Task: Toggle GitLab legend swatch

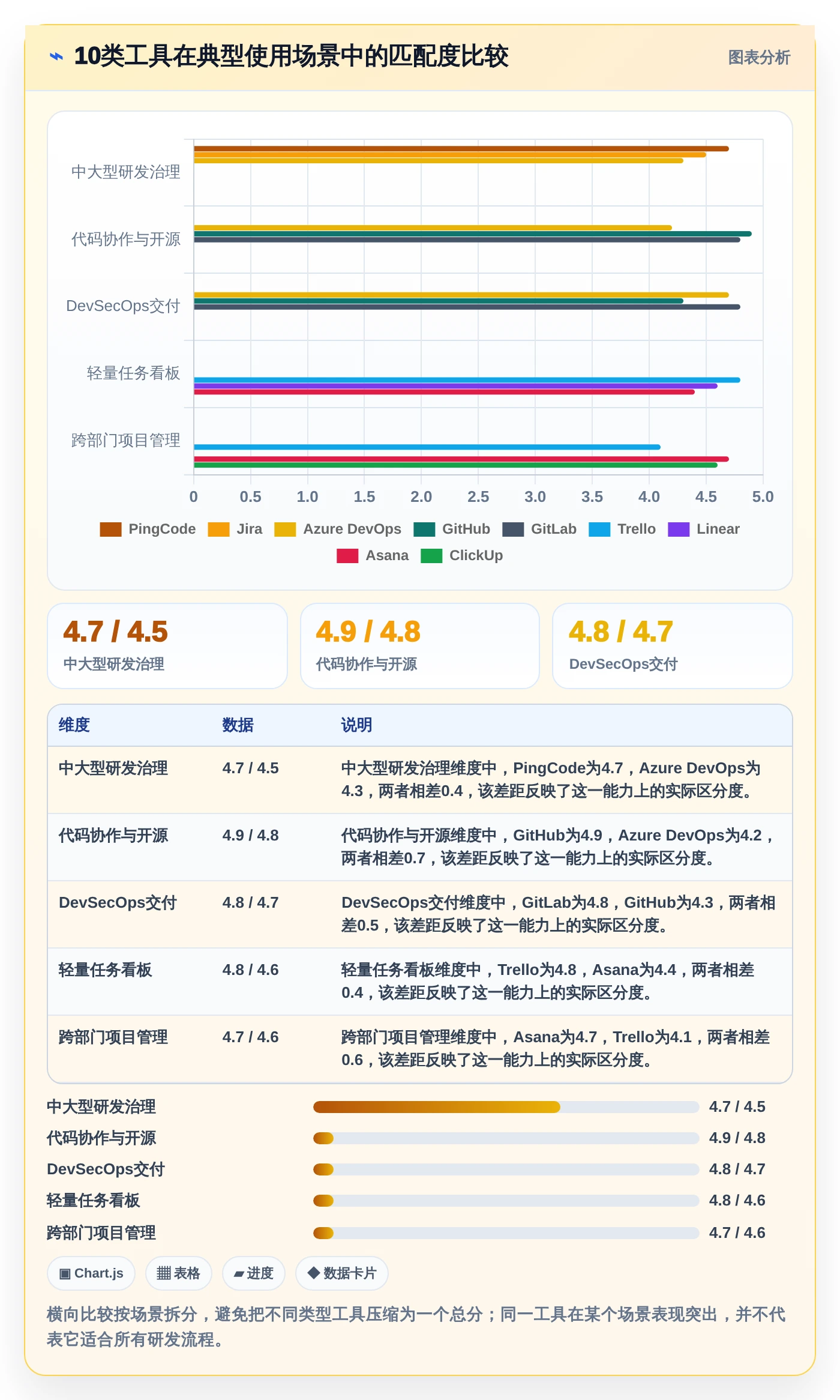Action: (513, 529)
